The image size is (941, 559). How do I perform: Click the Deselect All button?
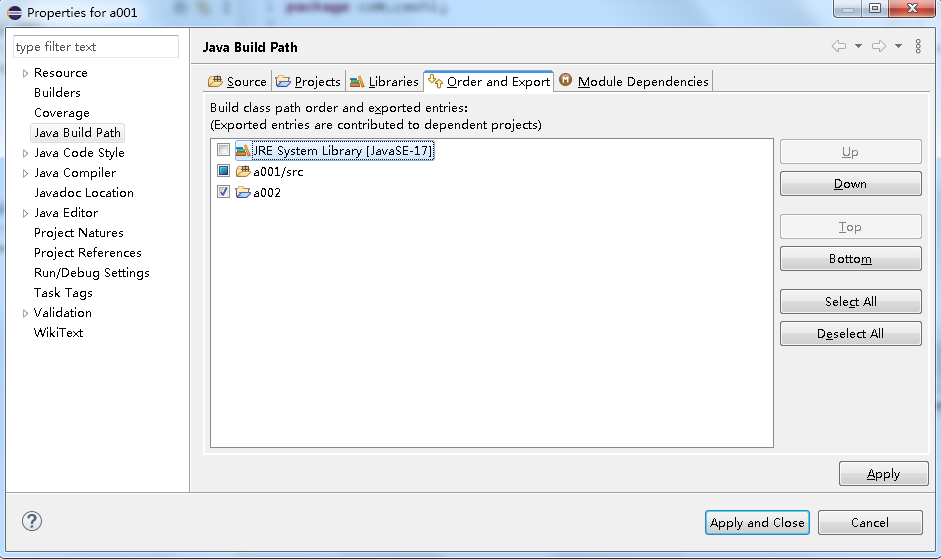pos(850,333)
